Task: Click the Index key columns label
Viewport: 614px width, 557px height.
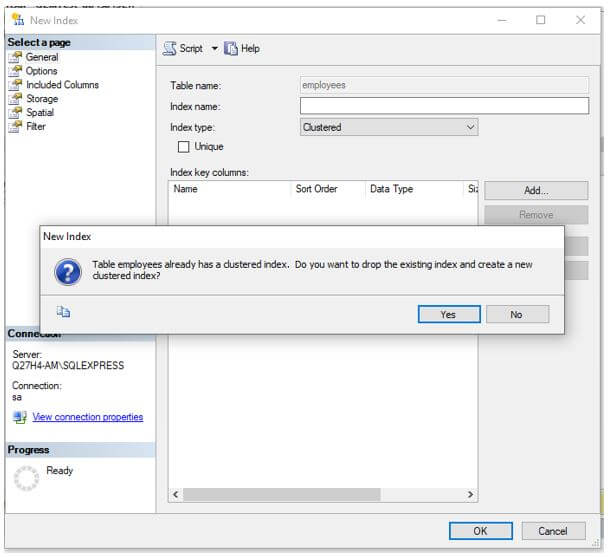Action: tap(209, 172)
